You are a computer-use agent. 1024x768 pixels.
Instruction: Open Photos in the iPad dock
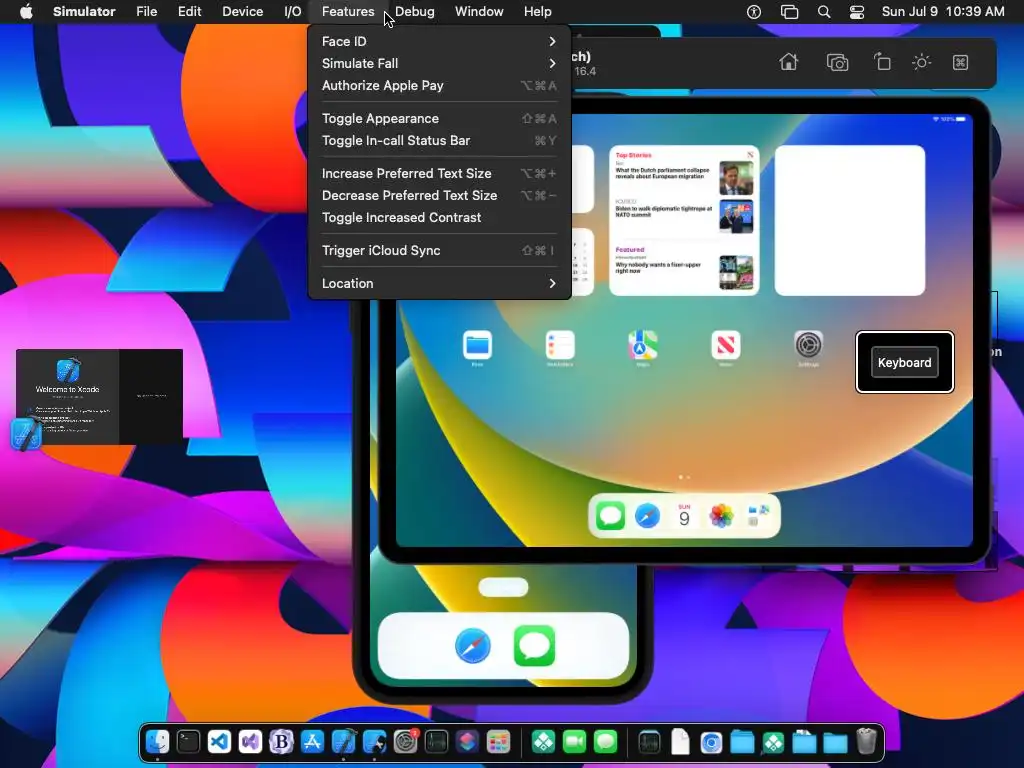[721, 516]
